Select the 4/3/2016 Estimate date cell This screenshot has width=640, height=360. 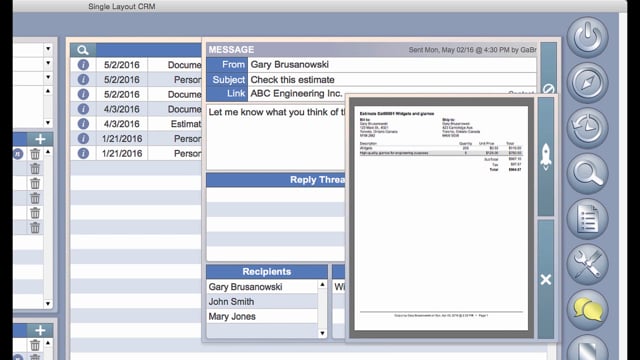pyautogui.click(x=122, y=124)
